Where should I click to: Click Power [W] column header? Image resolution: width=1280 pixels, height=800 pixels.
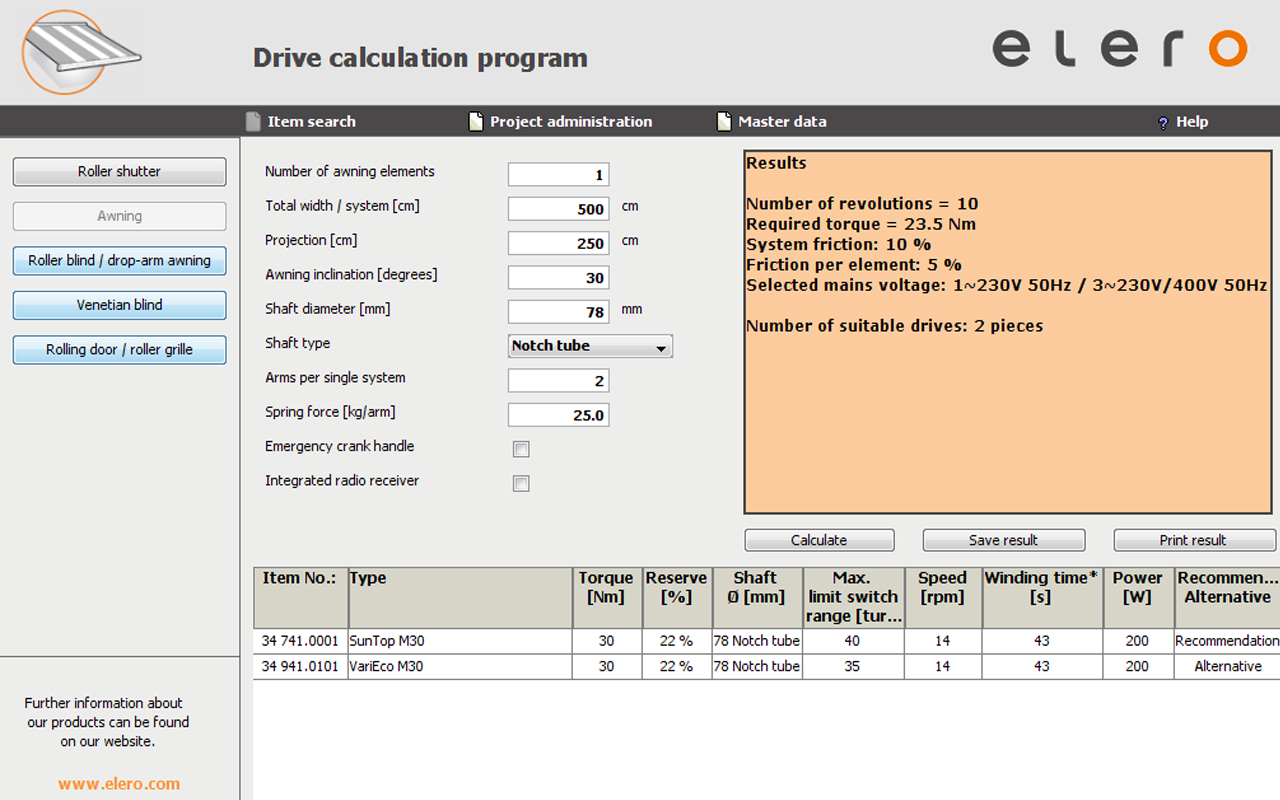[x=1138, y=598]
